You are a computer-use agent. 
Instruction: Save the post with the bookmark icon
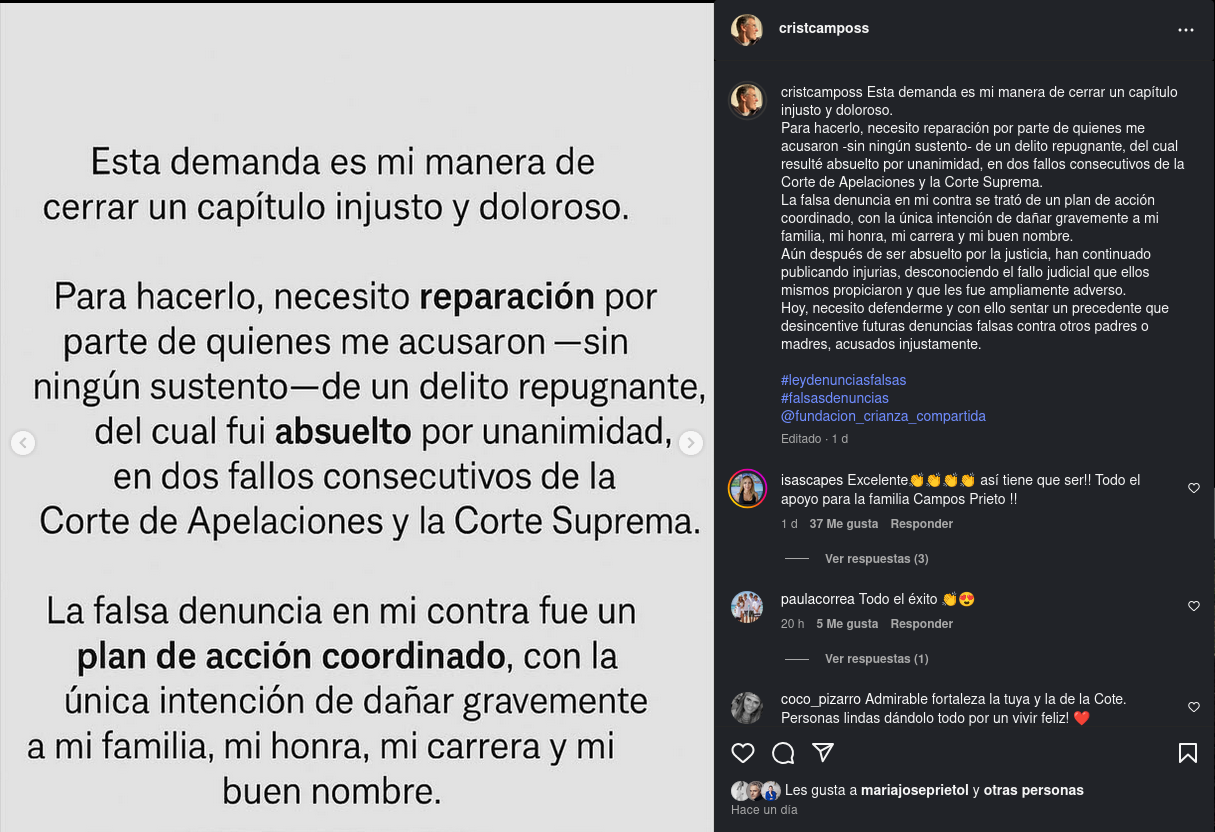point(1188,752)
